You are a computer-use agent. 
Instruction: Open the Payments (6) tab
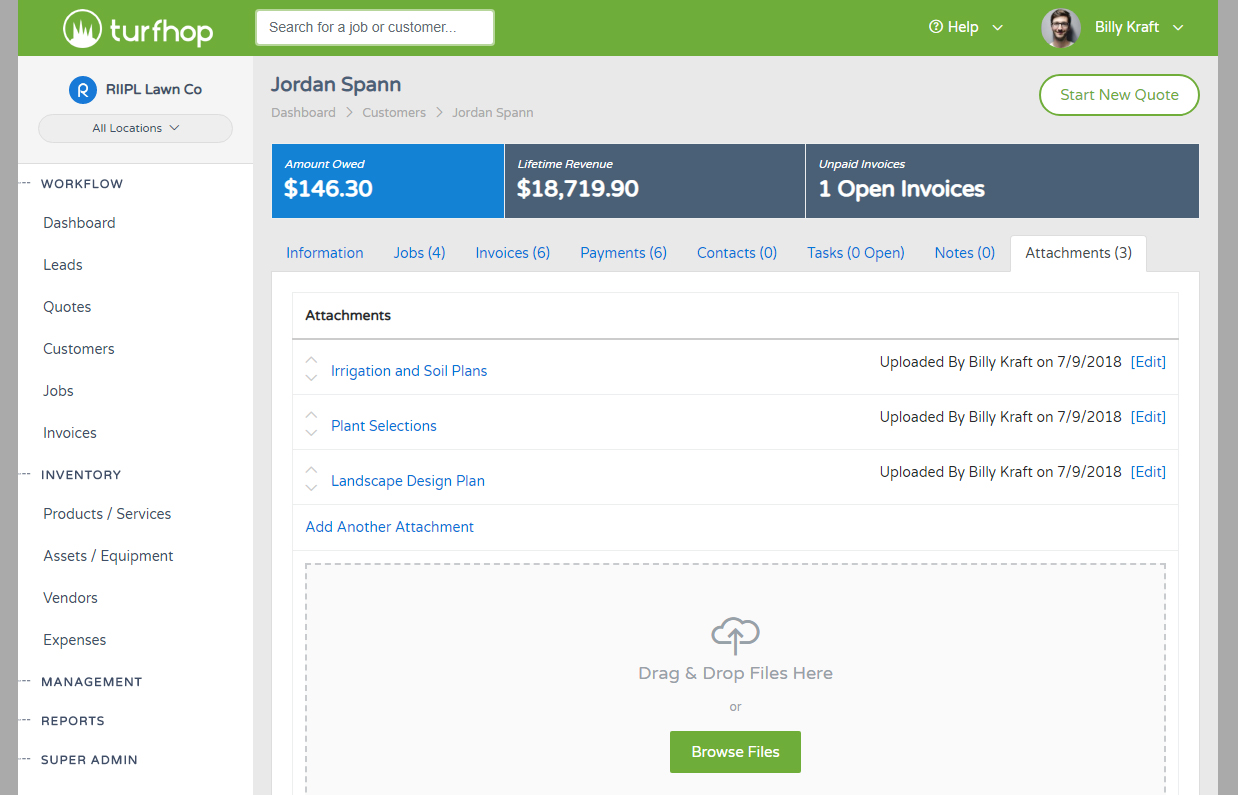[x=623, y=253]
